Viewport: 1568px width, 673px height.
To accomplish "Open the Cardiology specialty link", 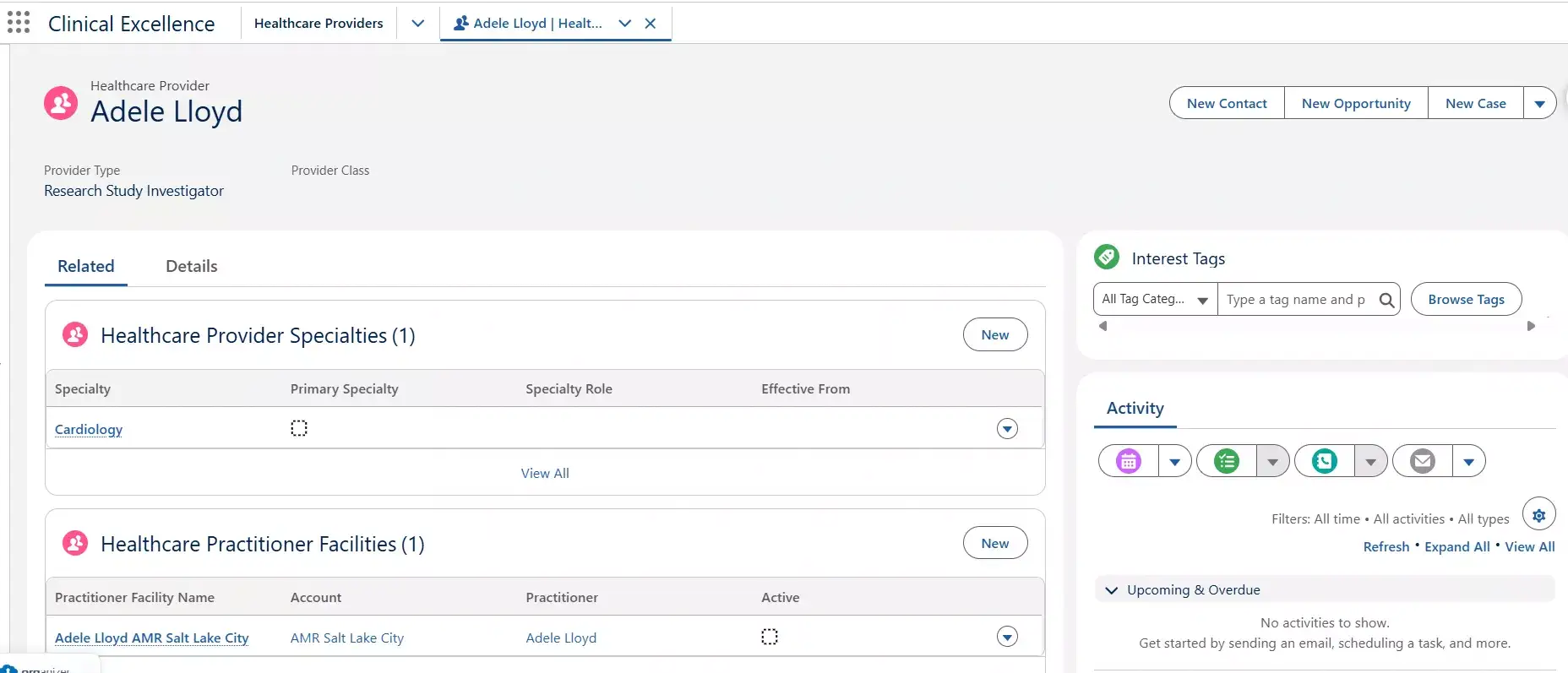I will 89,430.
